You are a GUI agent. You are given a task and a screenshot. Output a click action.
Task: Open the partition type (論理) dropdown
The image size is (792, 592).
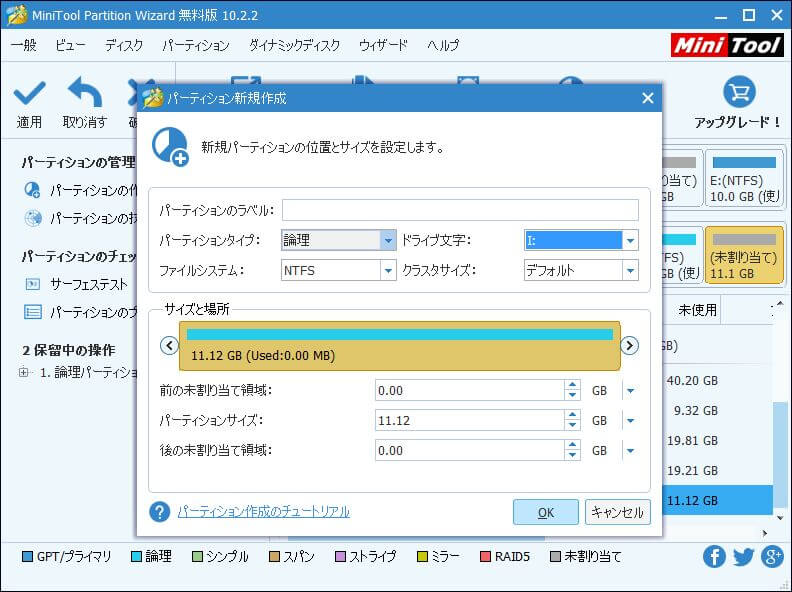point(388,240)
